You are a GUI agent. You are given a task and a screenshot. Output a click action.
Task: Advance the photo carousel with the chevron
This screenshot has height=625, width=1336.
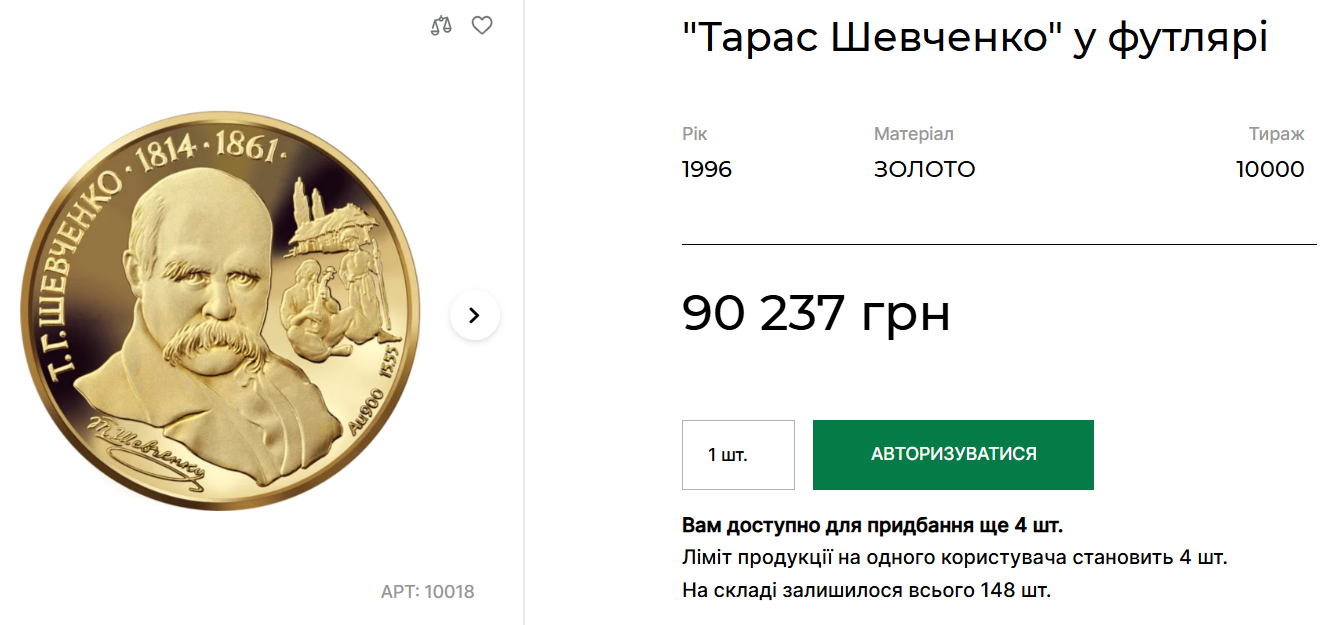pos(473,315)
